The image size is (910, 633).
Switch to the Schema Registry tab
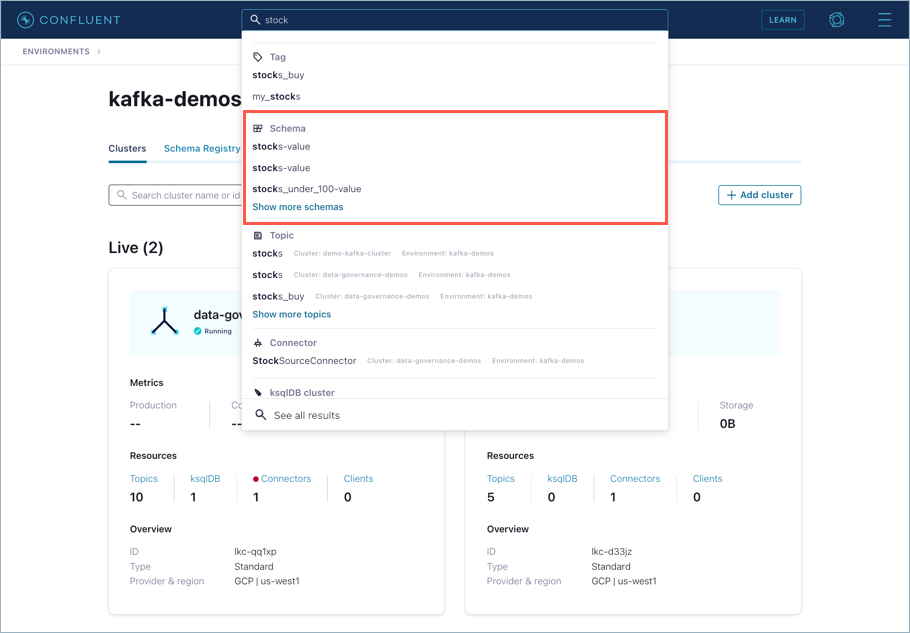point(201,147)
